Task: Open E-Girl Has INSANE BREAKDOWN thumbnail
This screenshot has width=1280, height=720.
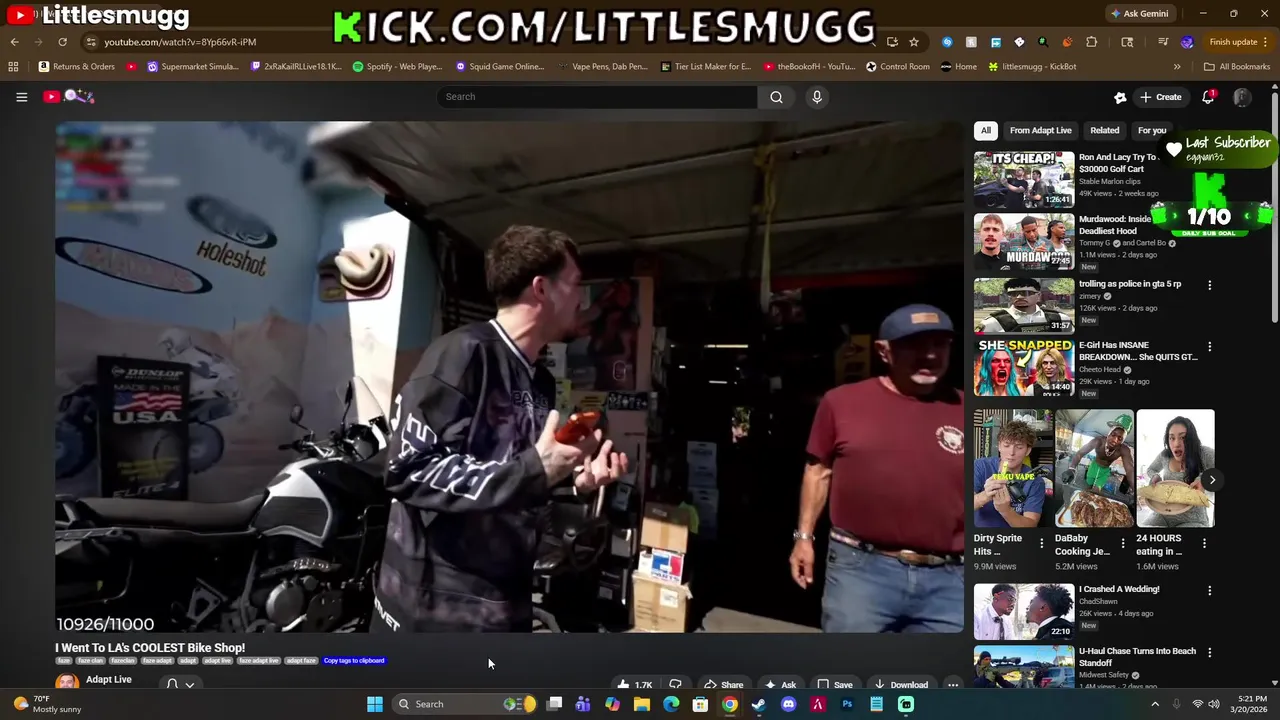Action: click(x=1024, y=367)
